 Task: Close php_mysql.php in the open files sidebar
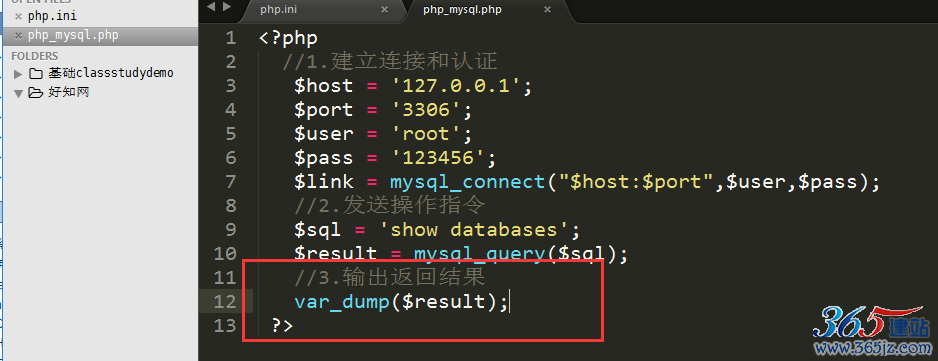pos(19,36)
